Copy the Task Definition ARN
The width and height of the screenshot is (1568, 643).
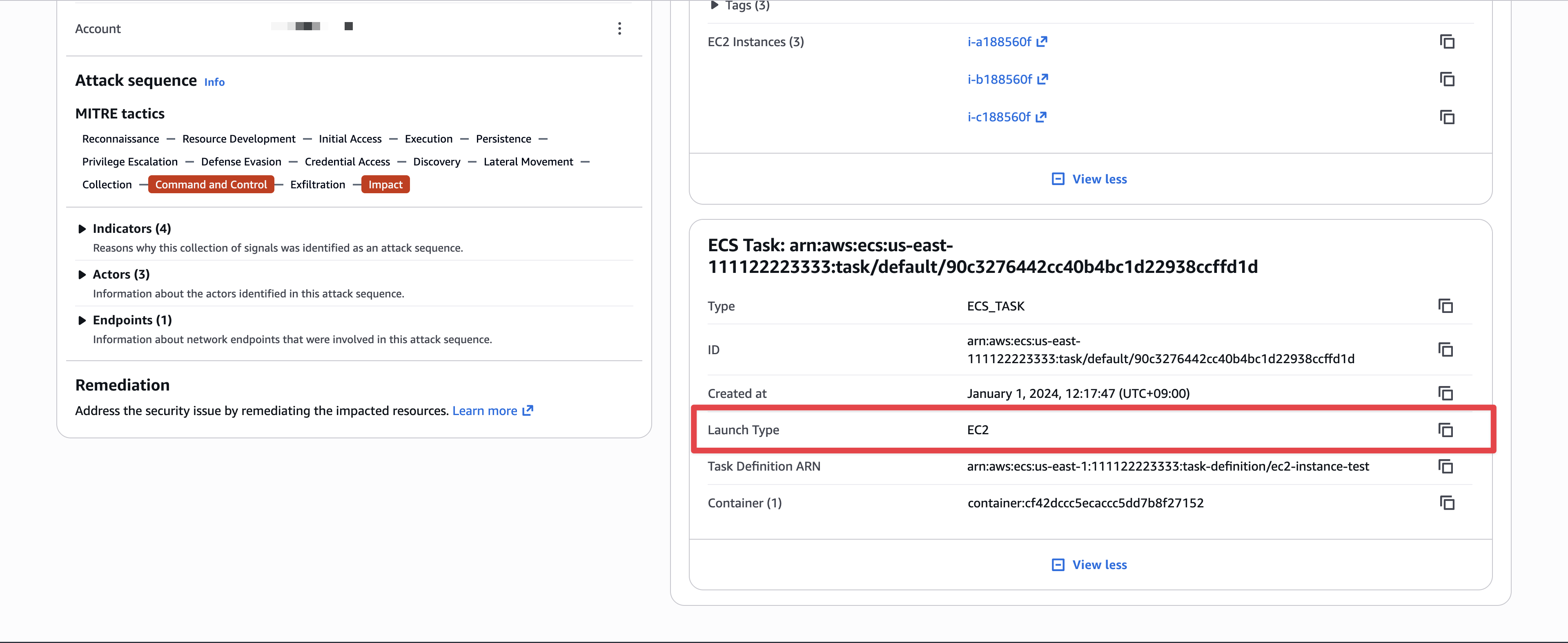[x=1445, y=467]
